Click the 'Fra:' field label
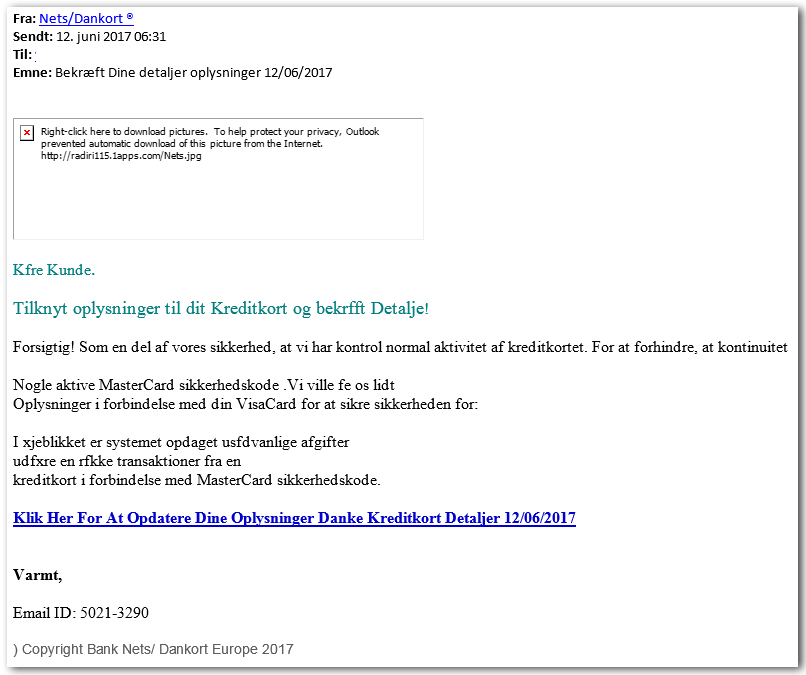Image resolution: width=806 pixels, height=675 pixels. [24, 19]
